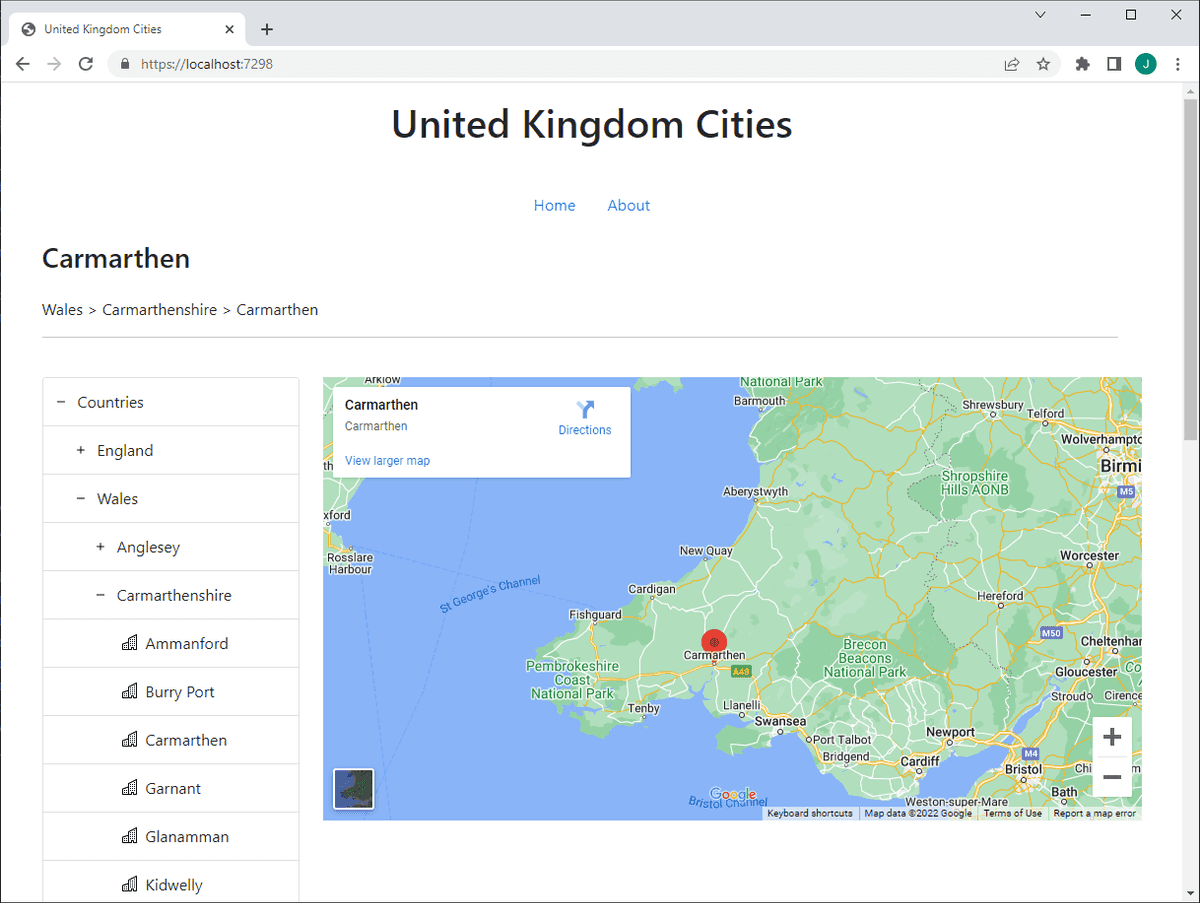Screen dimensions: 1200x903
Task: Expand the Anglesey tree node
Action: click(99, 547)
